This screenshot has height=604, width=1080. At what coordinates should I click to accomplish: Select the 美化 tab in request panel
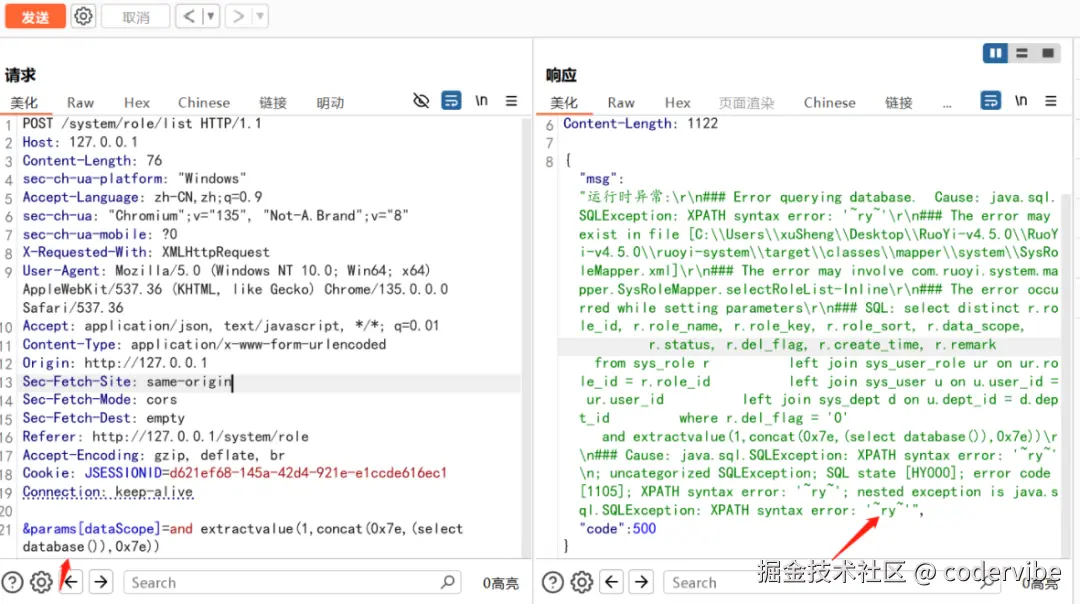click(24, 103)
